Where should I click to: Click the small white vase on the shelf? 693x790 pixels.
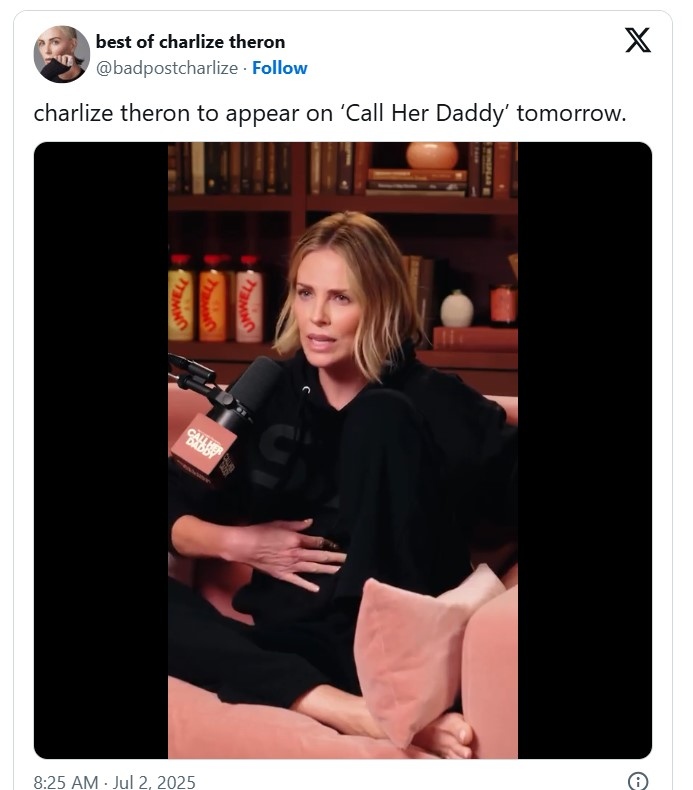pyautogui.click(x=457, y=309)
